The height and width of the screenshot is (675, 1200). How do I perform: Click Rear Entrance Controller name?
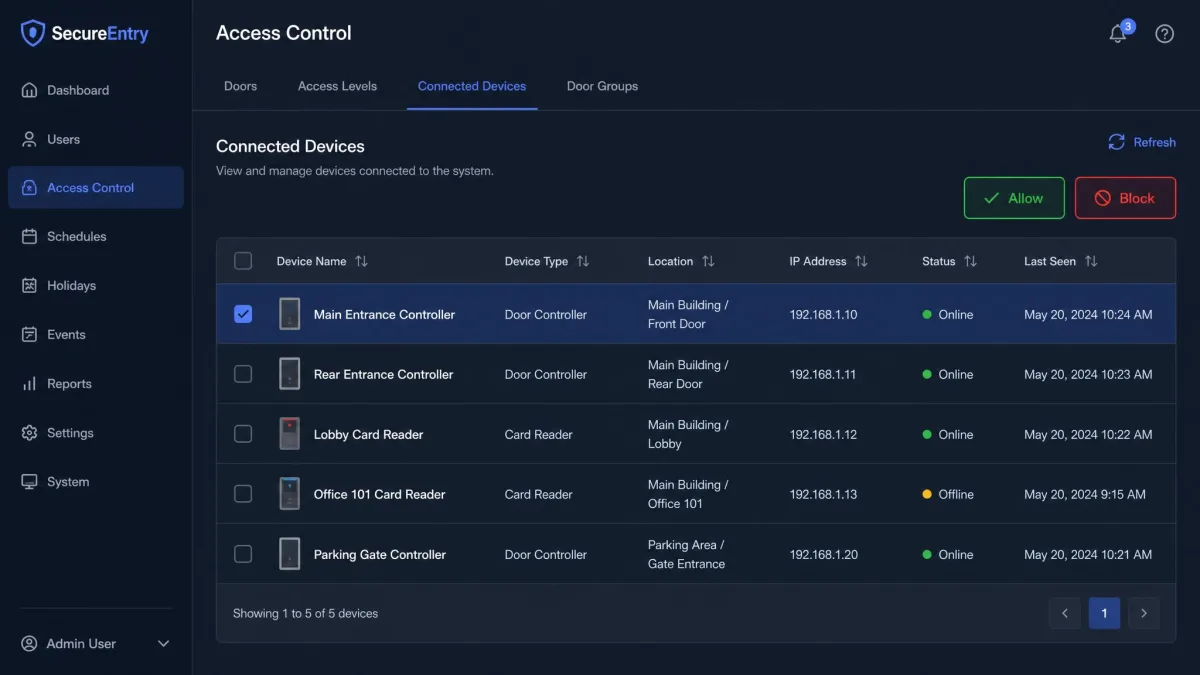tap(383, 374)
